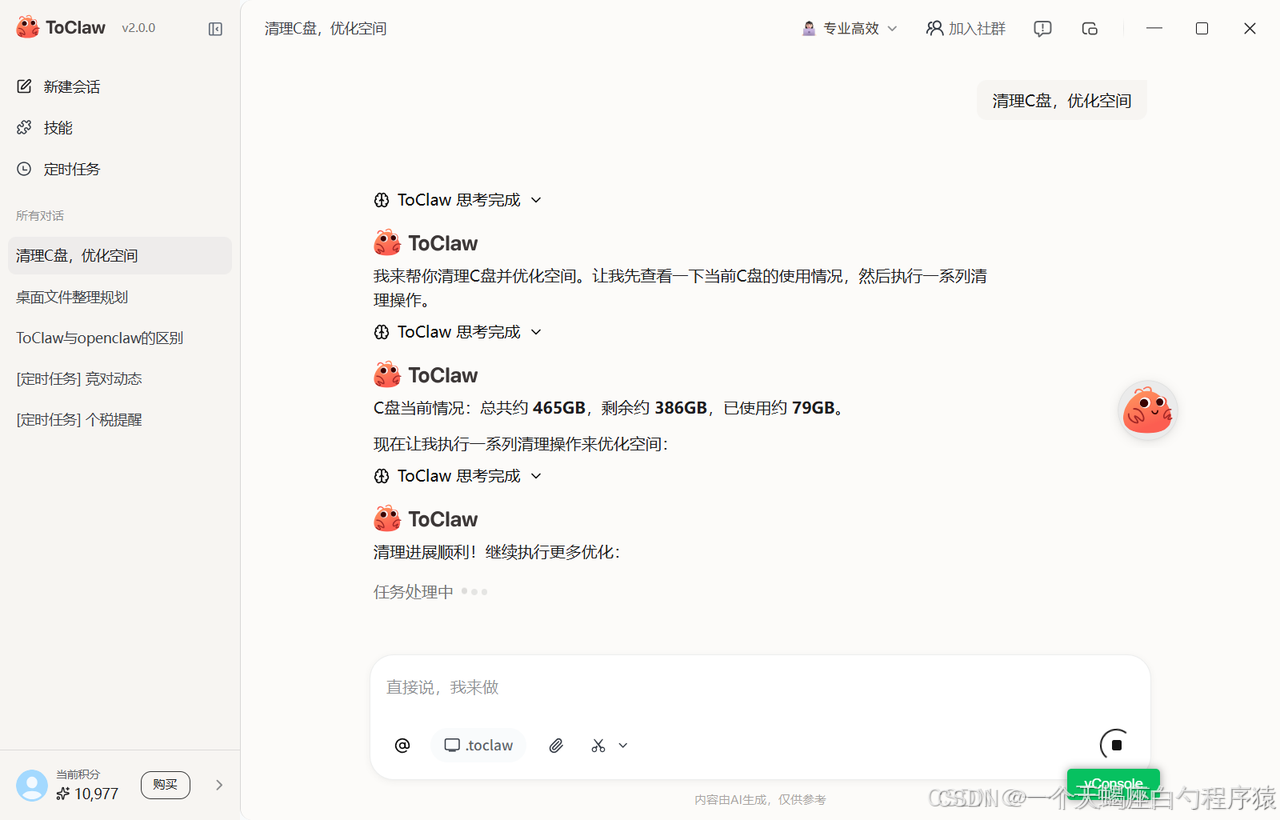Open the feedback speech-bubble icon in the titlebar
This screenshot has height=820, width=1280.
coord(1042,28)
